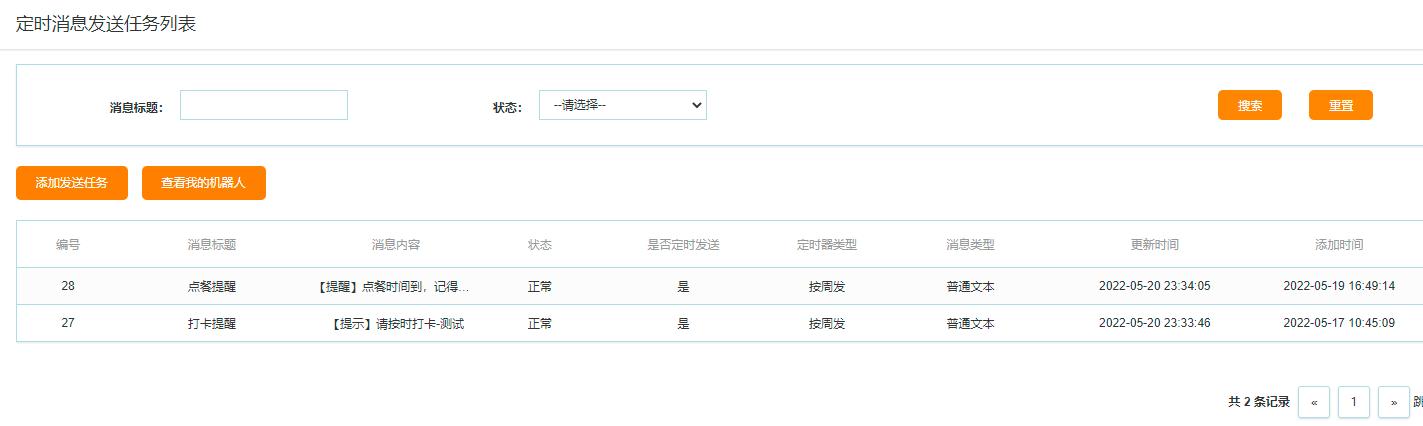Click 按周发 in the 打卡提醒 row

827,324
